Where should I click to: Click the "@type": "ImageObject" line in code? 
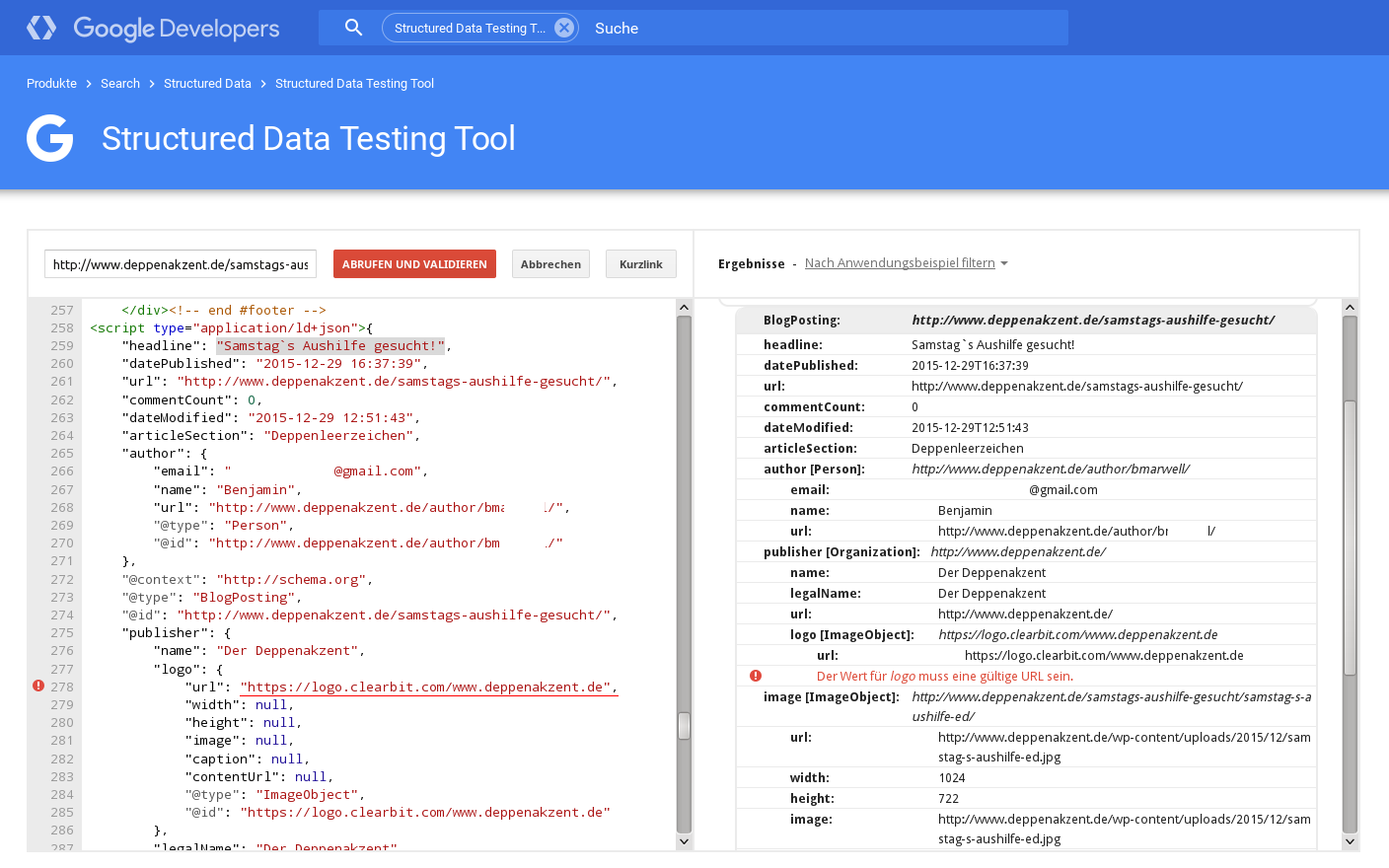(x=275, y=794)
